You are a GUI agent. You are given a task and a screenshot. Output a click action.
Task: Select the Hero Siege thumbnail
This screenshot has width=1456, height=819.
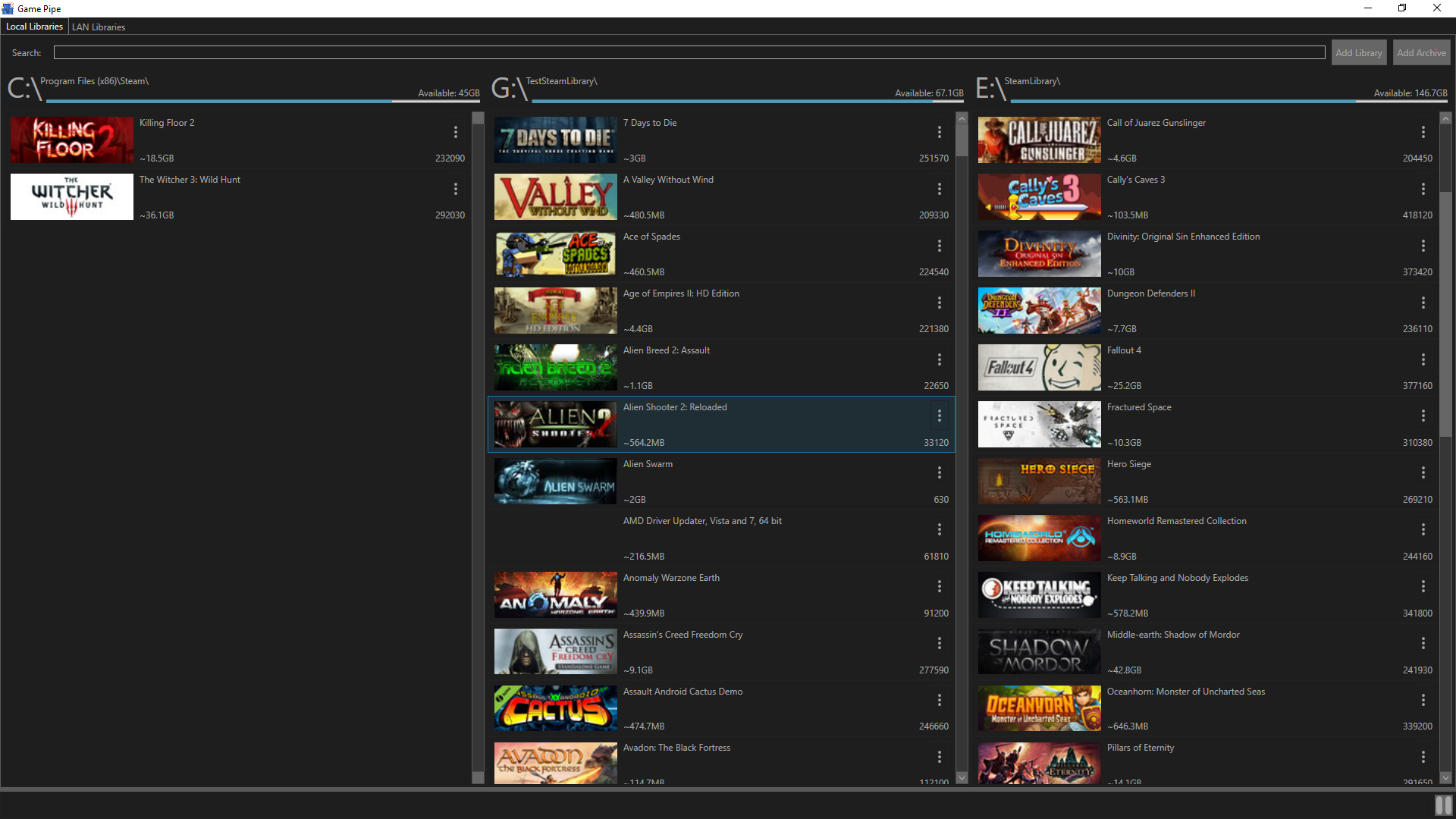[x=1040, y=481]
